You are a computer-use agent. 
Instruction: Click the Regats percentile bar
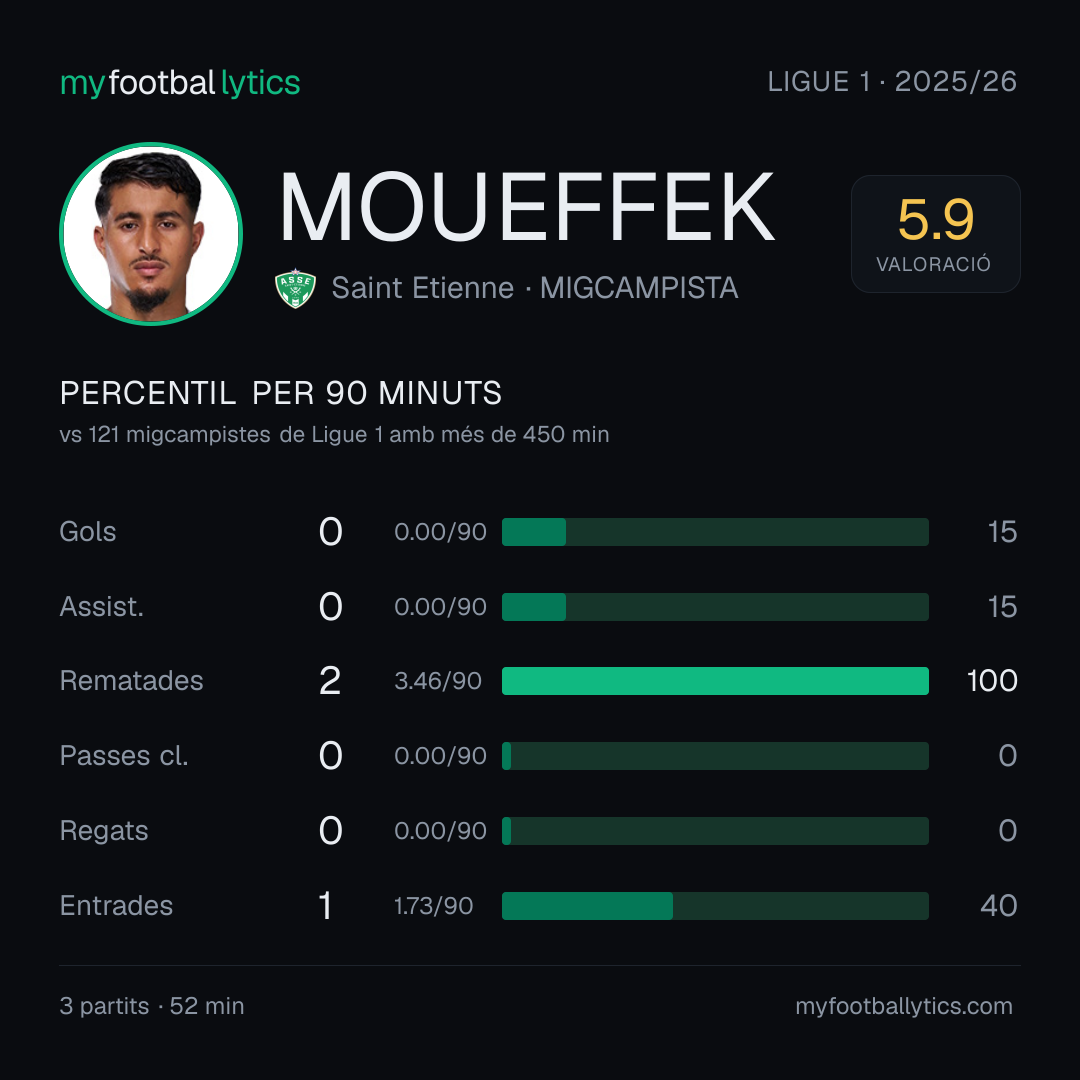point(715,831)
